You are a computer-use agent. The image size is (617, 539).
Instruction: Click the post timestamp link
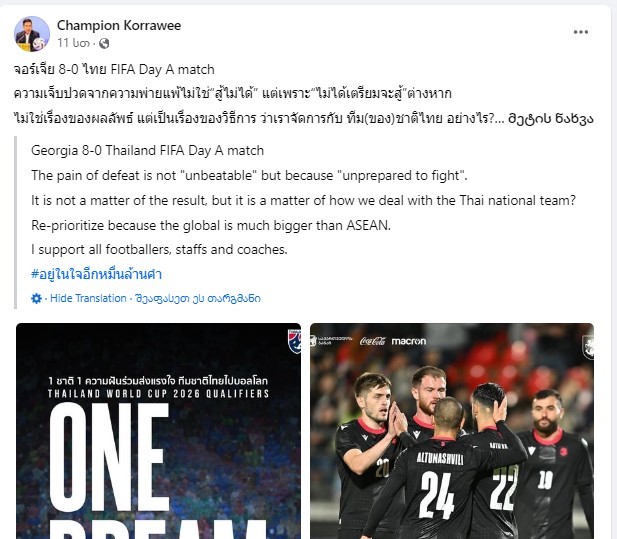(x=74, y=43)
